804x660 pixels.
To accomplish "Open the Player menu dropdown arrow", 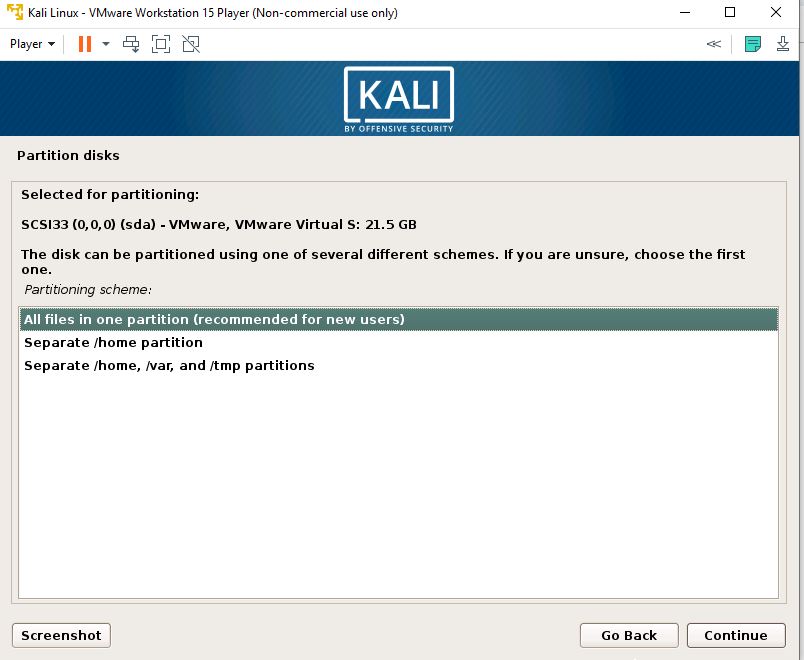I will (x=50, y=44).
